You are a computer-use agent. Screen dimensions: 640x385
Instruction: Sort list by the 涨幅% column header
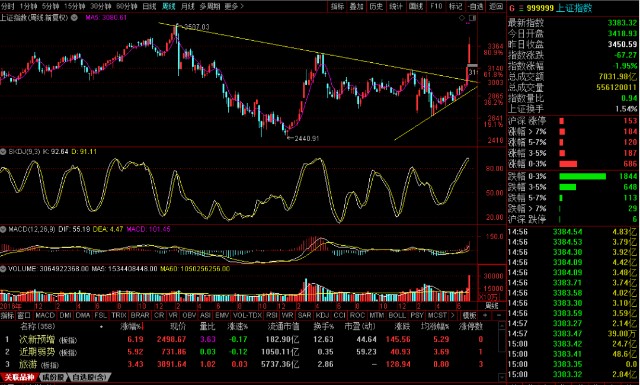tap(132, 327)
